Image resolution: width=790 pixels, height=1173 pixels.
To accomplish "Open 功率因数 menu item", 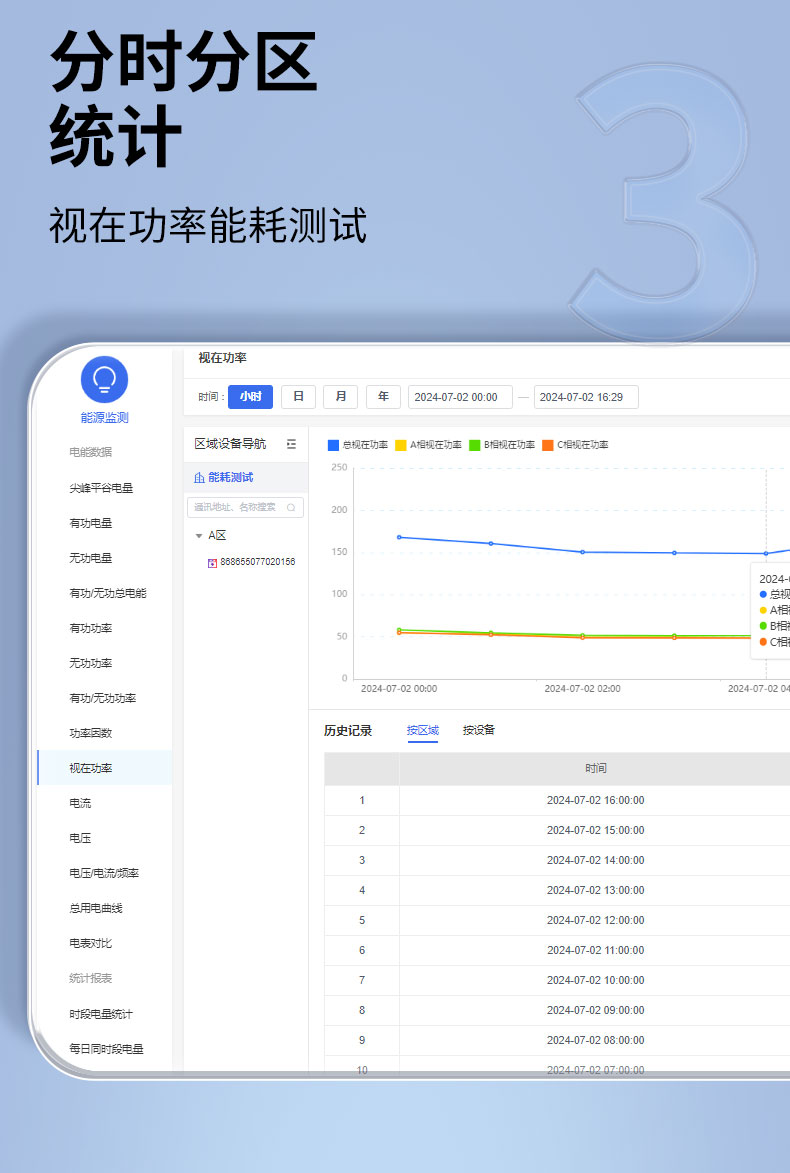I will click(x=91, y=733).
